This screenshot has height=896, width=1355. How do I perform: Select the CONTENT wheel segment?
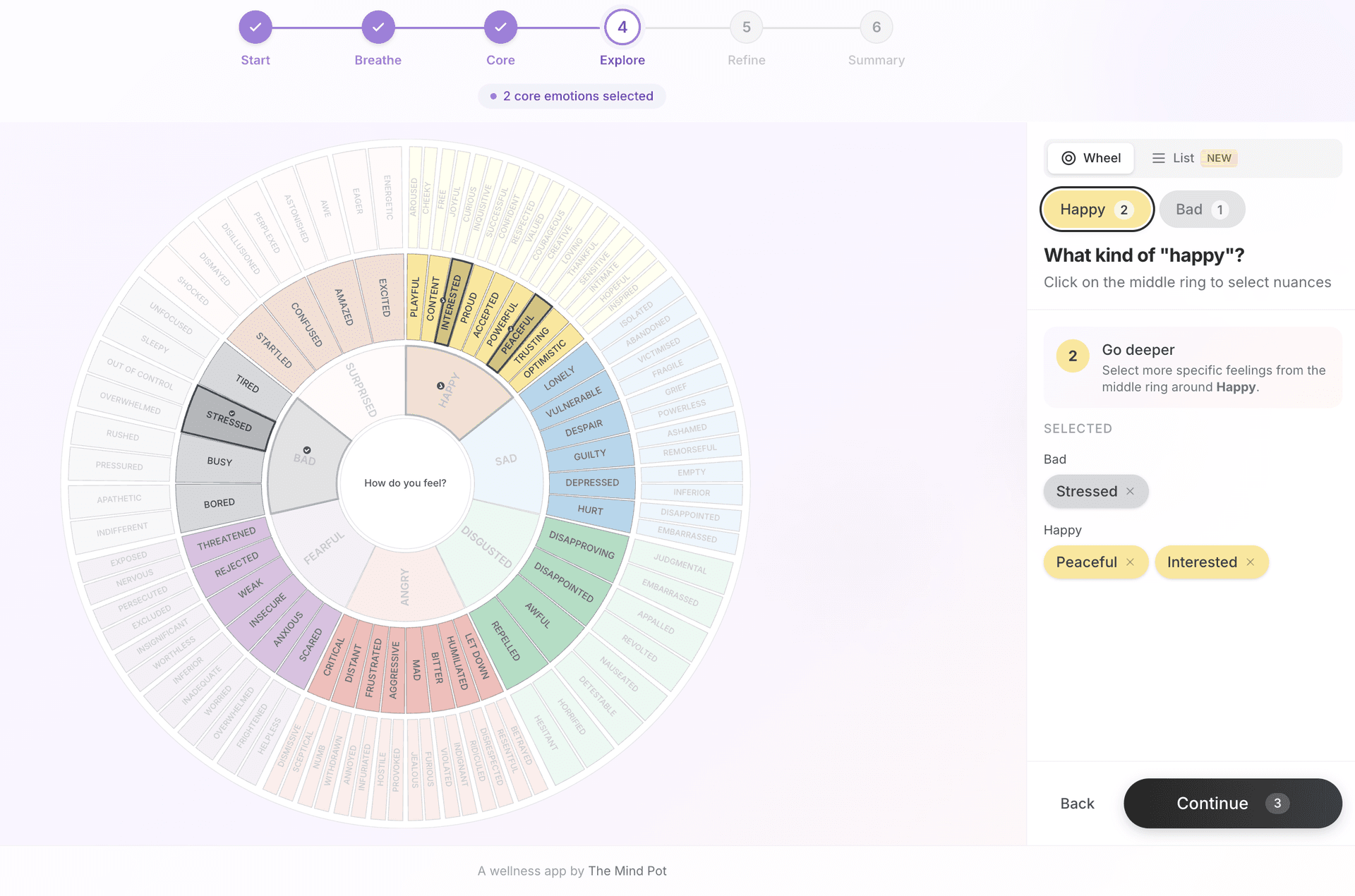click(432, 299)
